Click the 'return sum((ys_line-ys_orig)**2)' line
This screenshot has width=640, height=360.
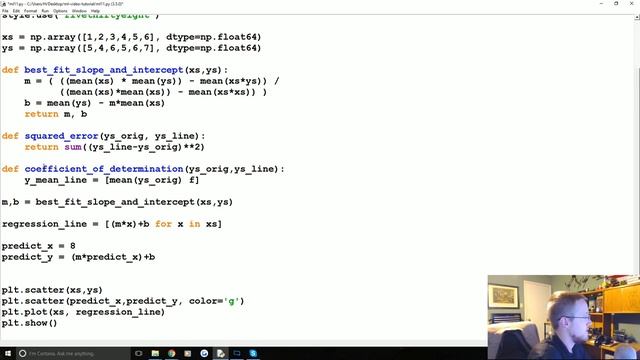[114, 147]
